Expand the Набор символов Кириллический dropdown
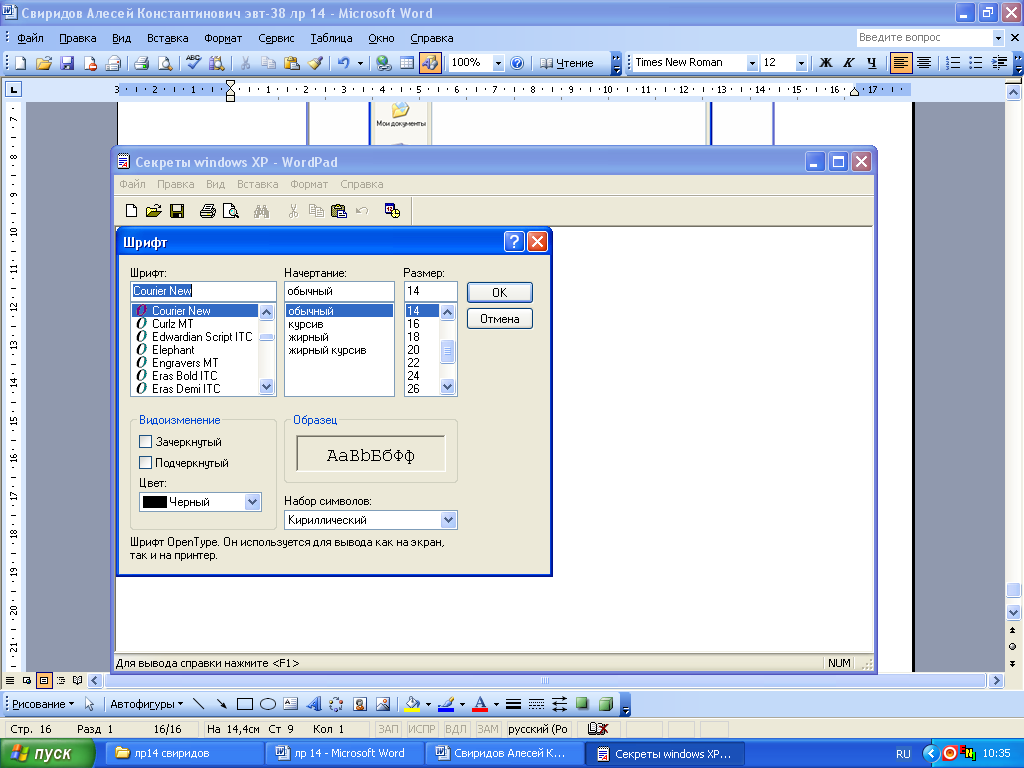This screenshot has height=768, width=1024. pos(448,520)
